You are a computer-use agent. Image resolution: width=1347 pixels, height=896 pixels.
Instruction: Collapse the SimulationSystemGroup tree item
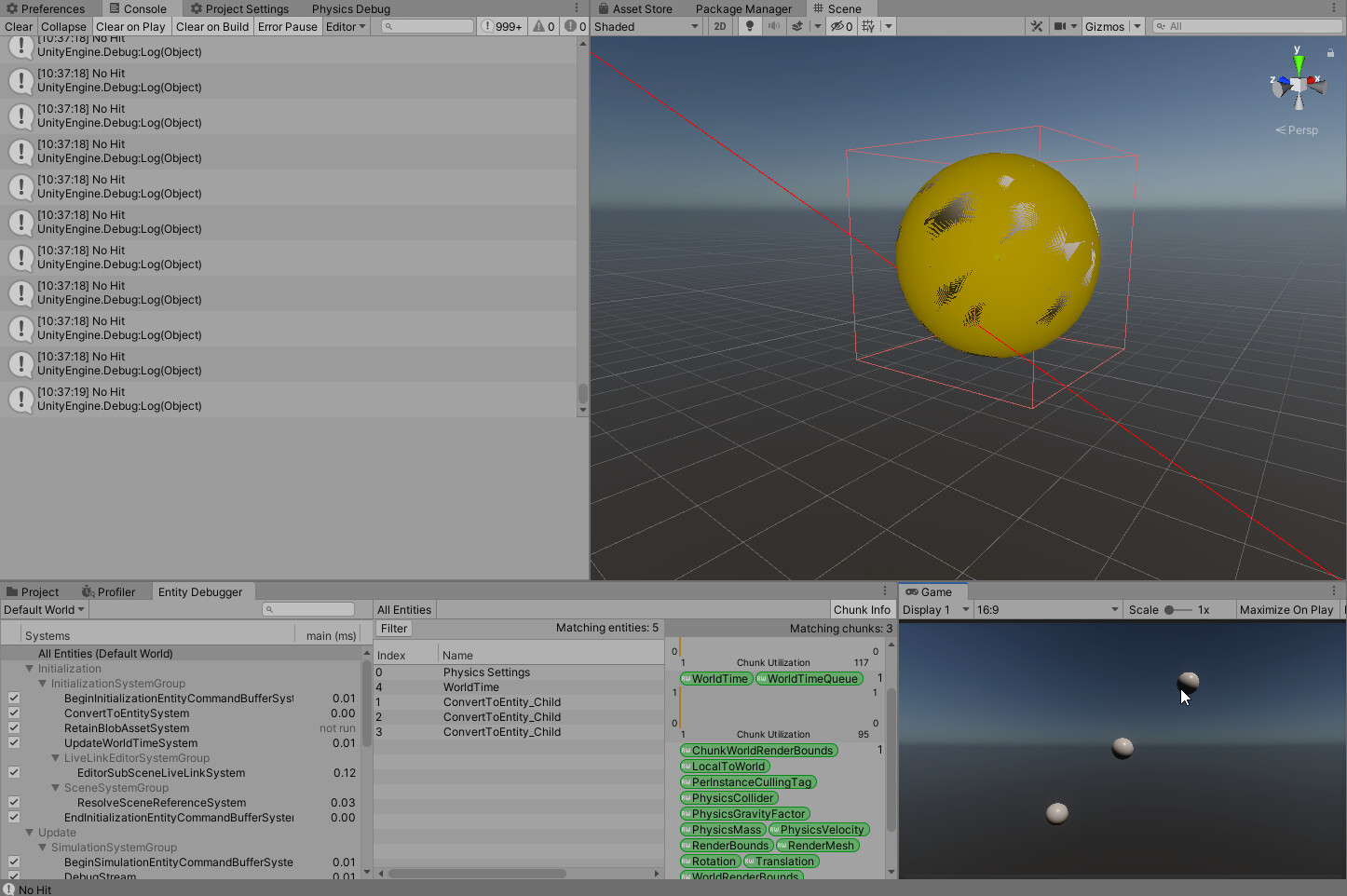pos(42,848)
